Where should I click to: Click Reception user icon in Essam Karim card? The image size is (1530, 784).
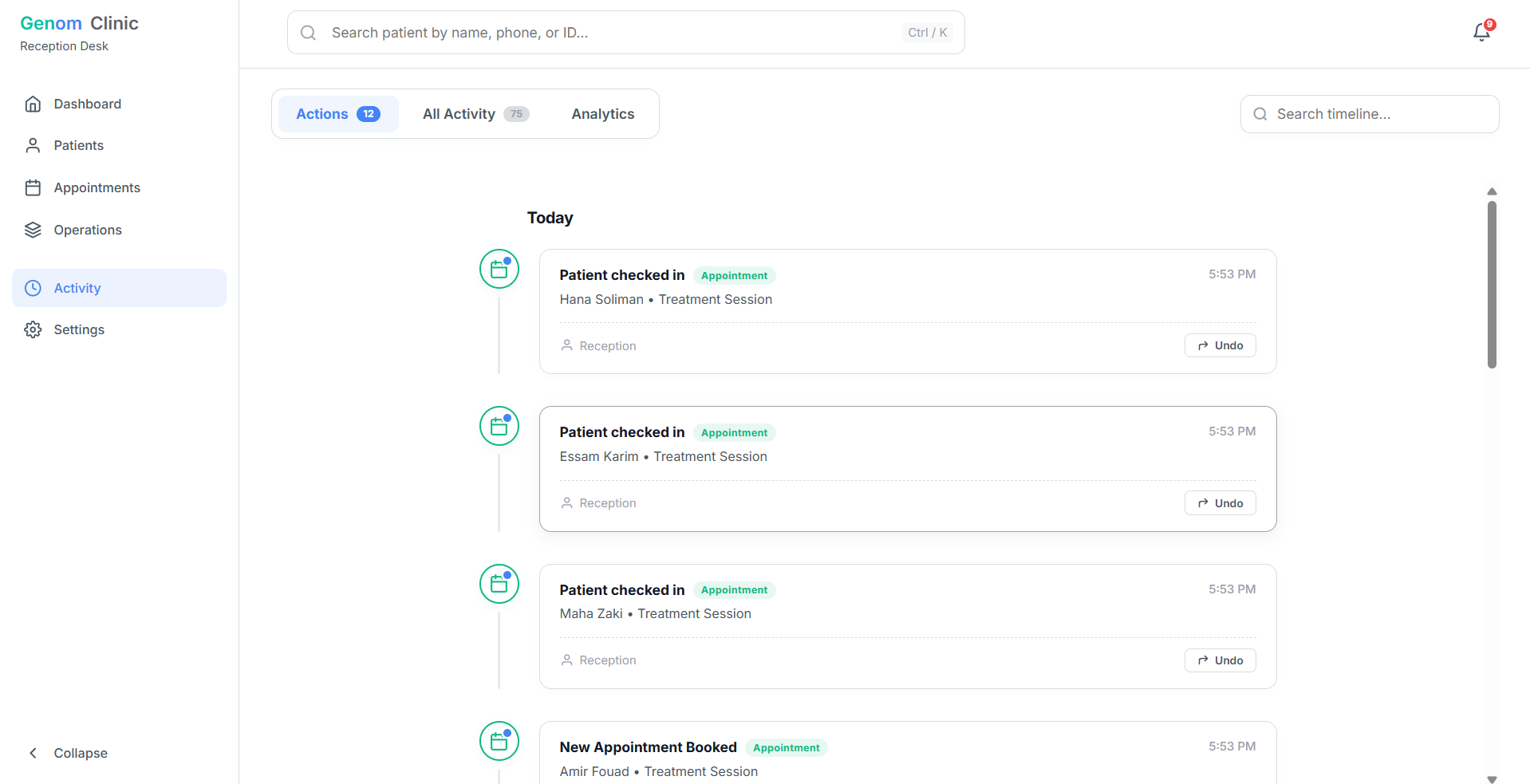(567, 502)
